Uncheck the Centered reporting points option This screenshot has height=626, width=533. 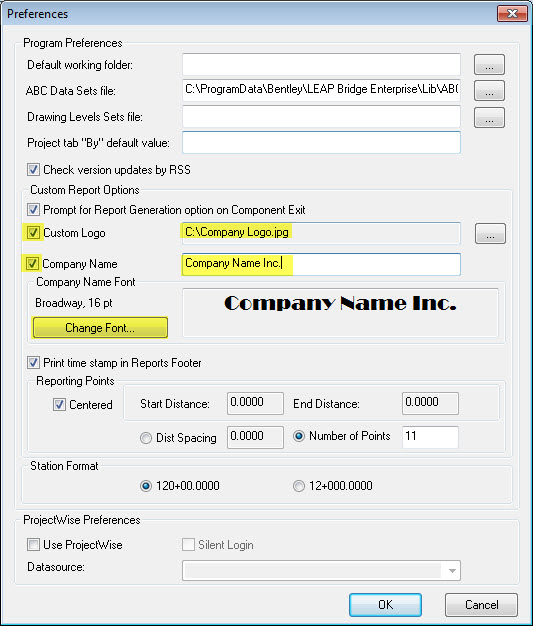pos(59,404)
